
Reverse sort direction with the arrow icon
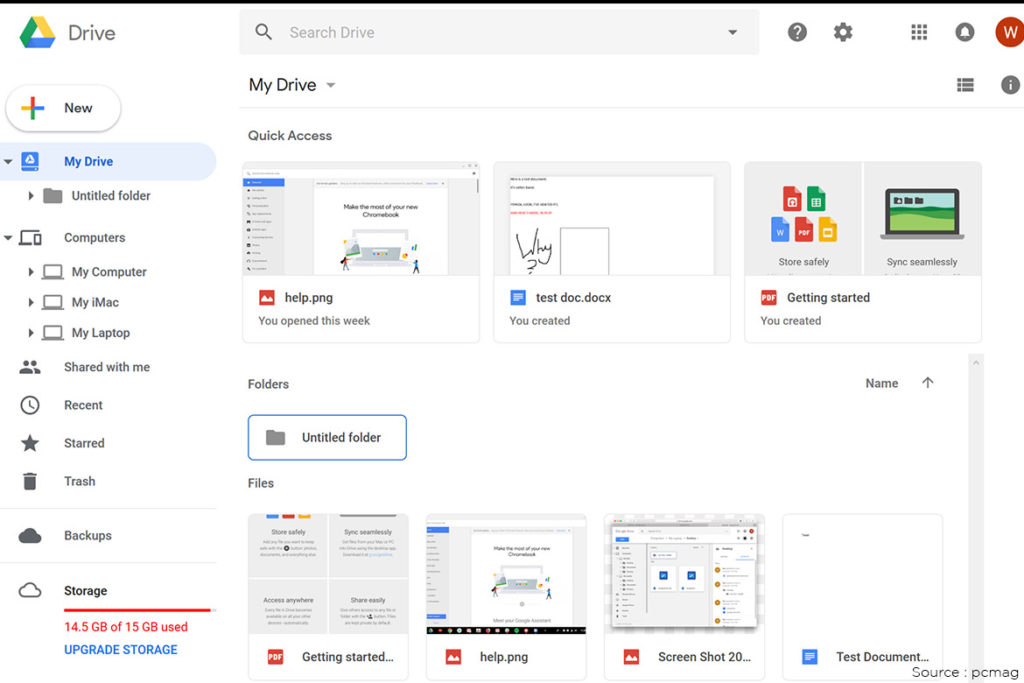point(927,383)
